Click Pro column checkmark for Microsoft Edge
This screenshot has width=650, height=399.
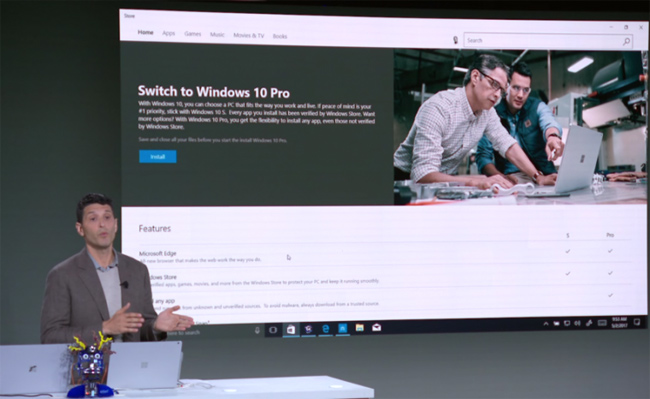pyautogui.click(x=610, y=251)
